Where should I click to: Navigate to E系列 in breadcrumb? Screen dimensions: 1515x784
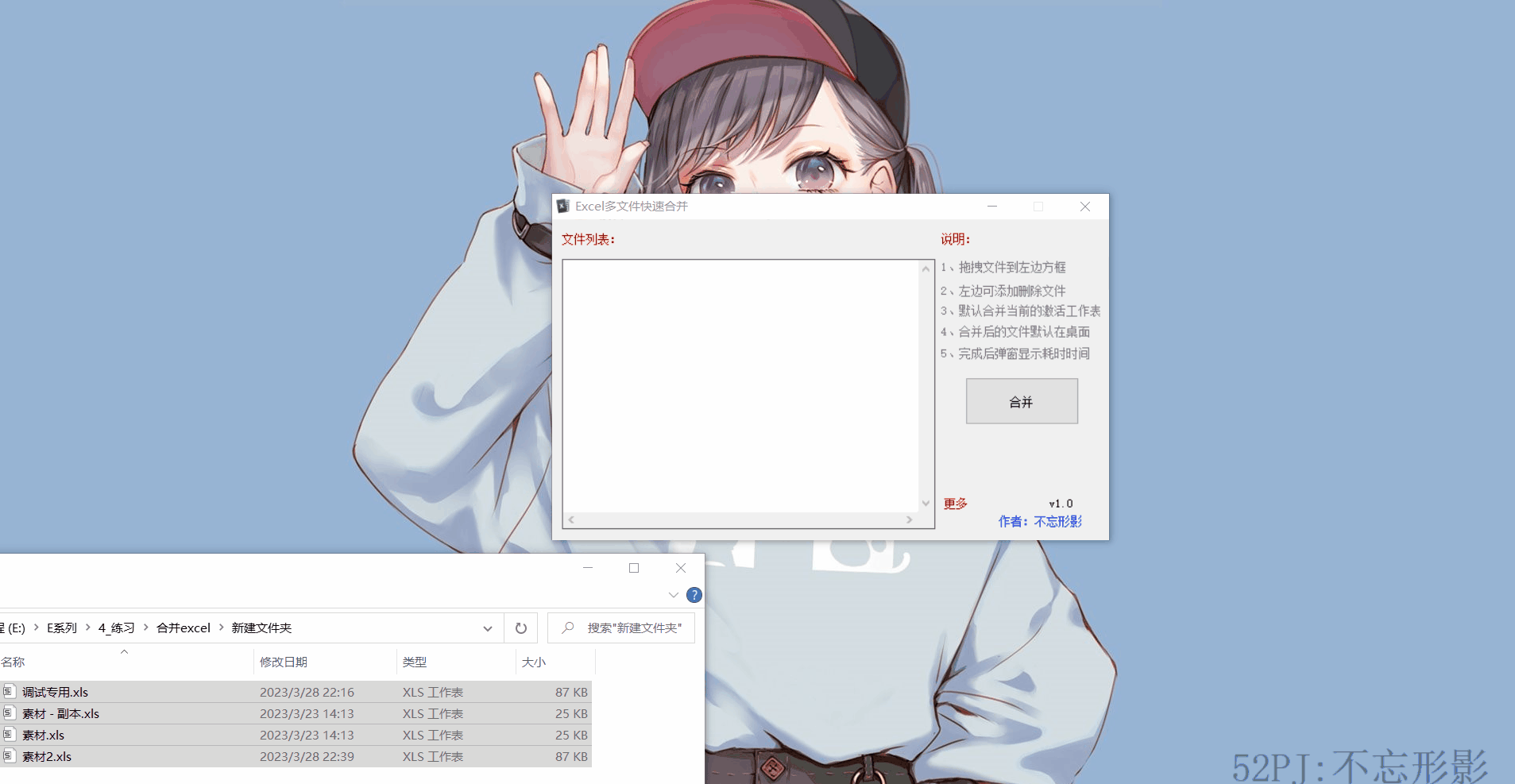(x=62, y=628)
